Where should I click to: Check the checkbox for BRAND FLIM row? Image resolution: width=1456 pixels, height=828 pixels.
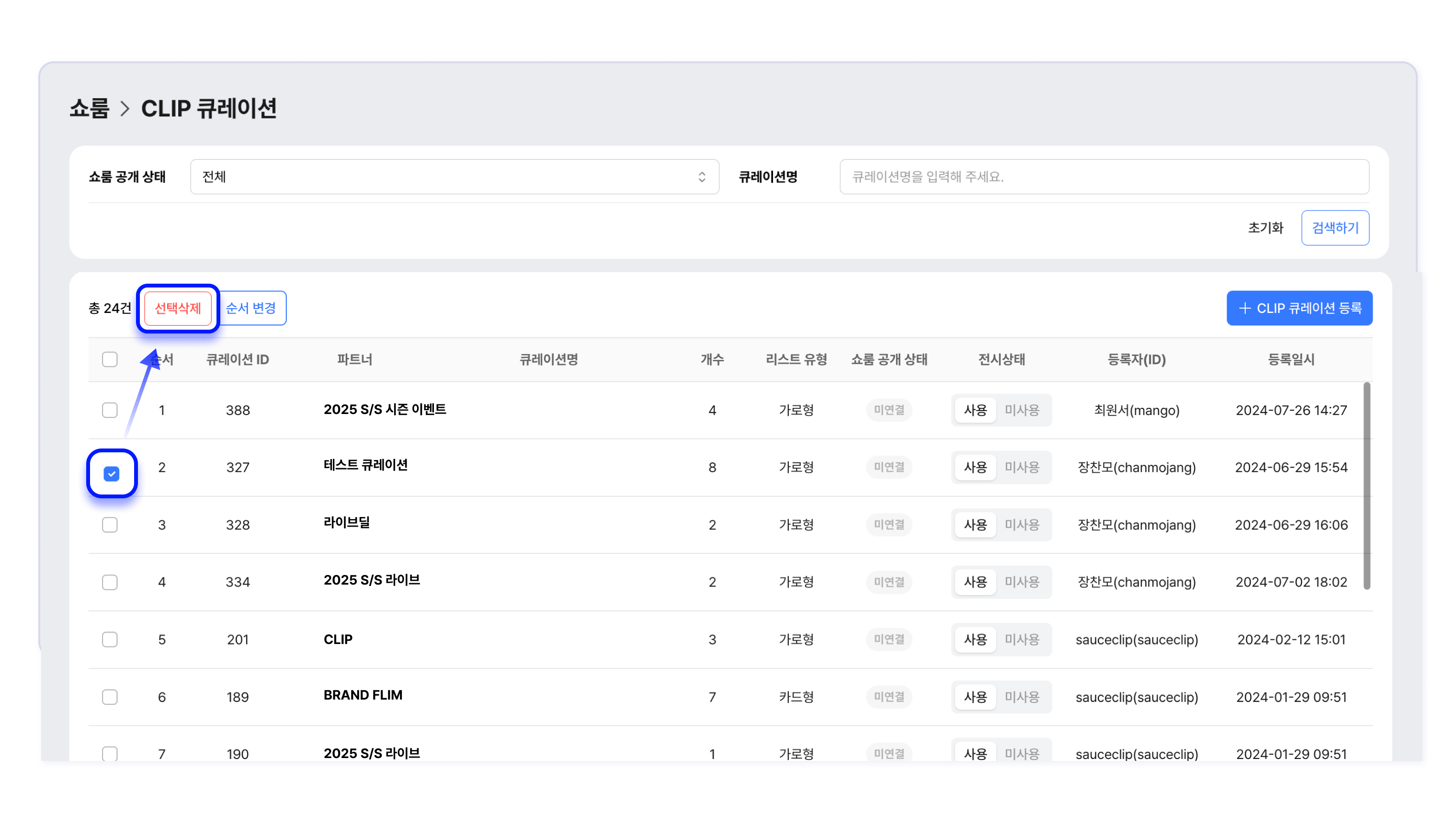point(110,697)
